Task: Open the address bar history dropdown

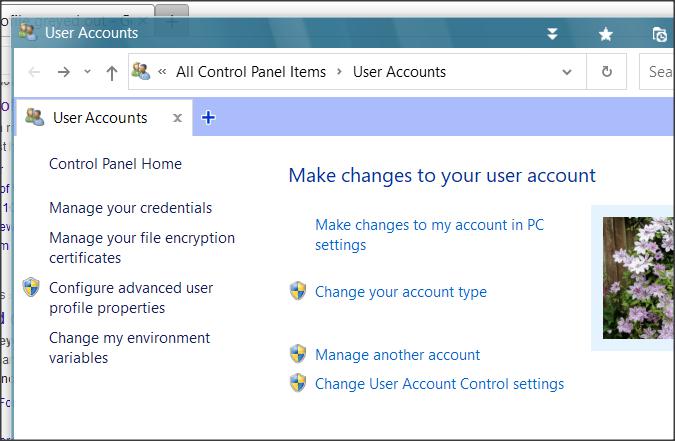Action: (567, 72)
